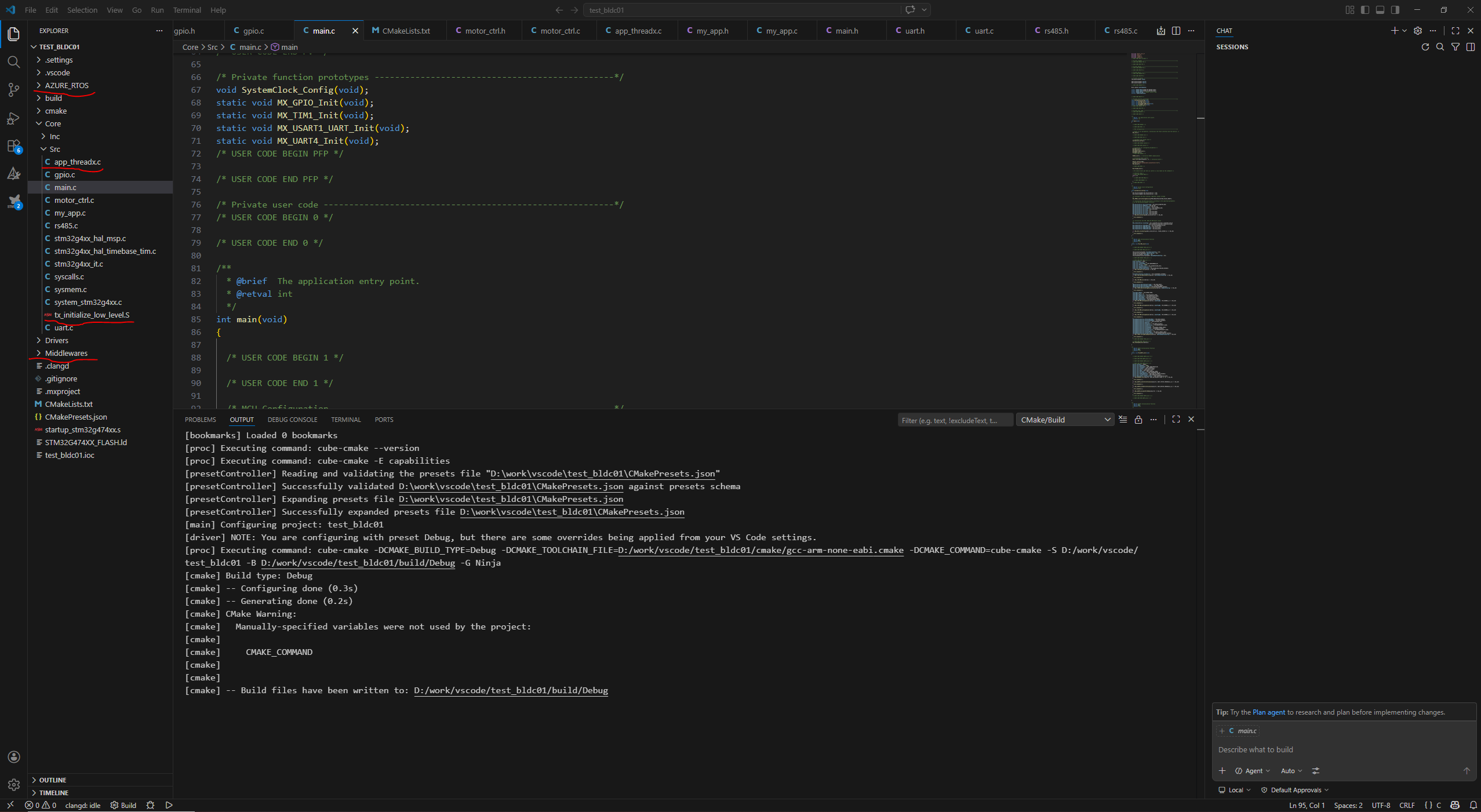Screen dimensions: 1481x812
Task: Open the Terminal menu
Action: (187, 10)
